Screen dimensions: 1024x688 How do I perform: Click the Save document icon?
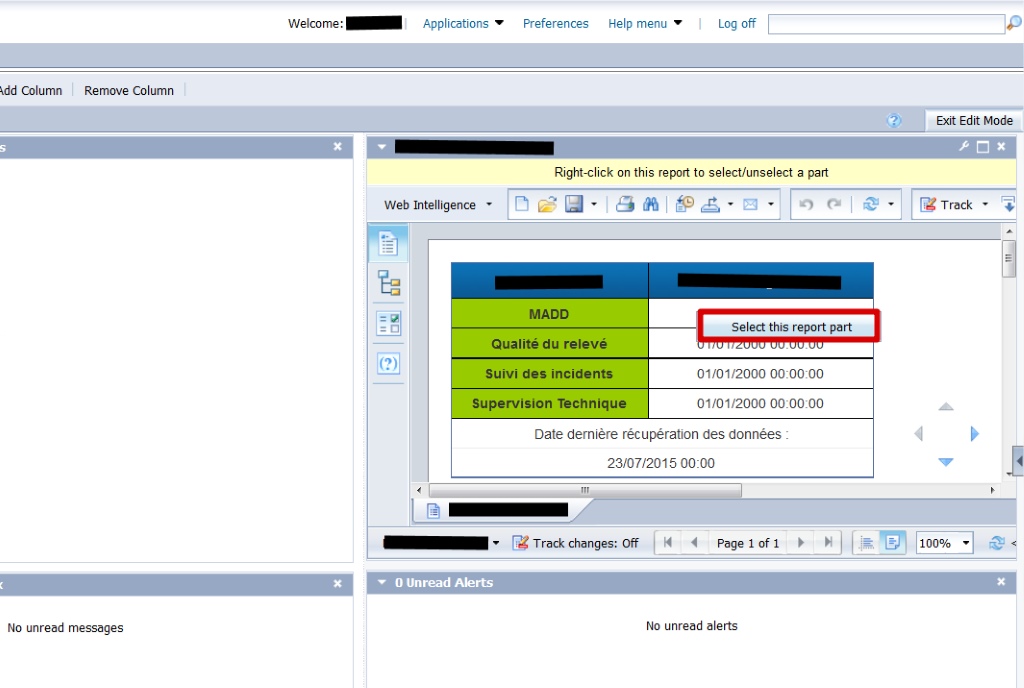coord(574,205)
